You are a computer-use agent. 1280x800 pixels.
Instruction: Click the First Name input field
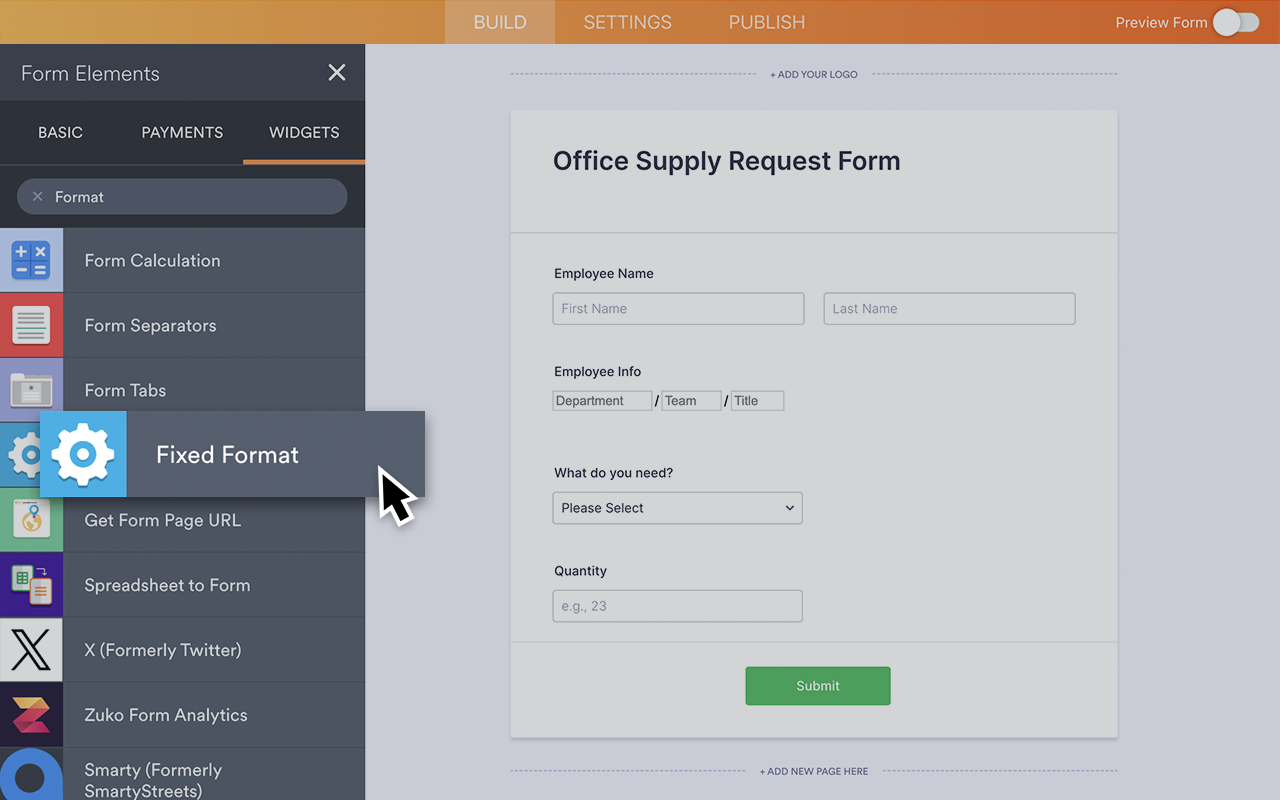[x=678, y=308]
